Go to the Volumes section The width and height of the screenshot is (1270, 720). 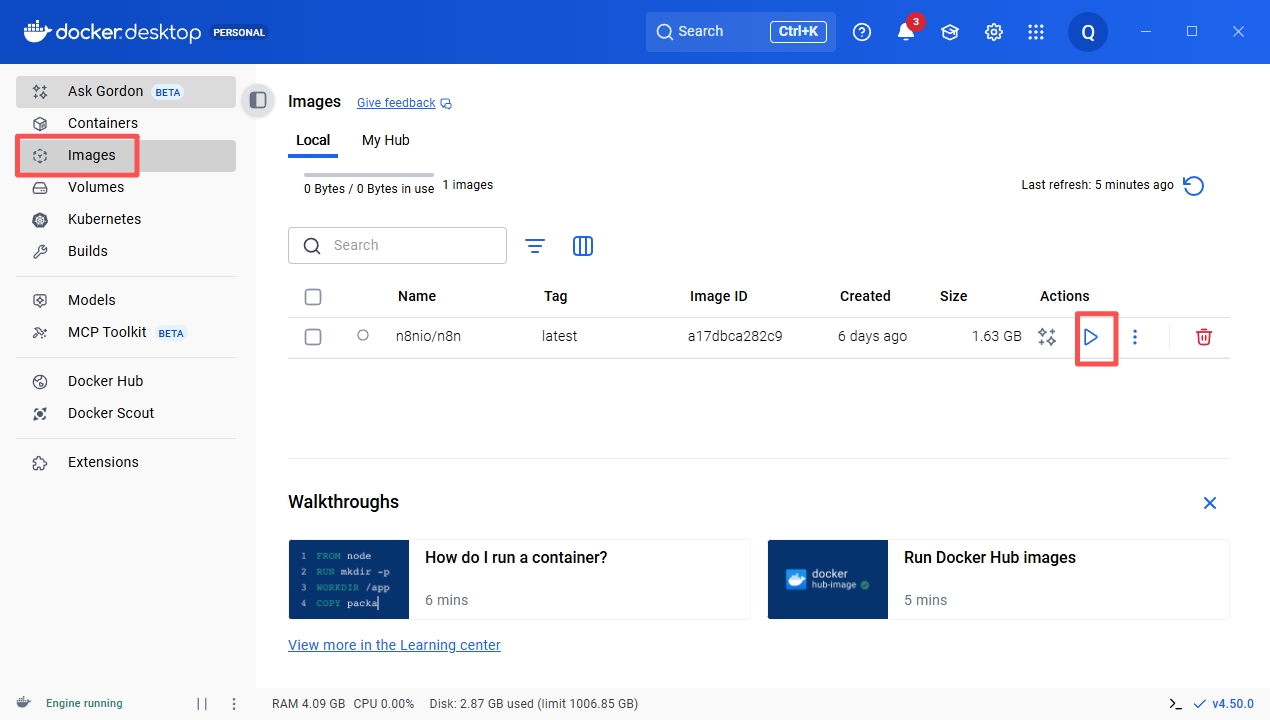pos(126,187)
